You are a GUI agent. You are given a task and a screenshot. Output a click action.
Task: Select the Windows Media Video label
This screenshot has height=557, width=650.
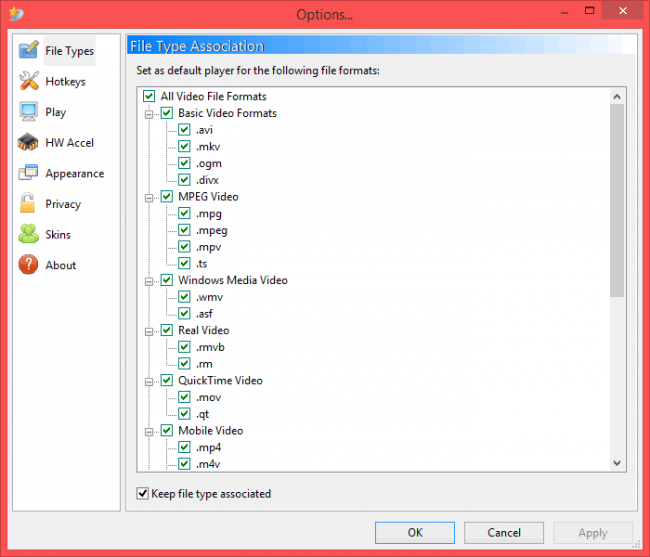pyautogui.click(x=233, y=280)
